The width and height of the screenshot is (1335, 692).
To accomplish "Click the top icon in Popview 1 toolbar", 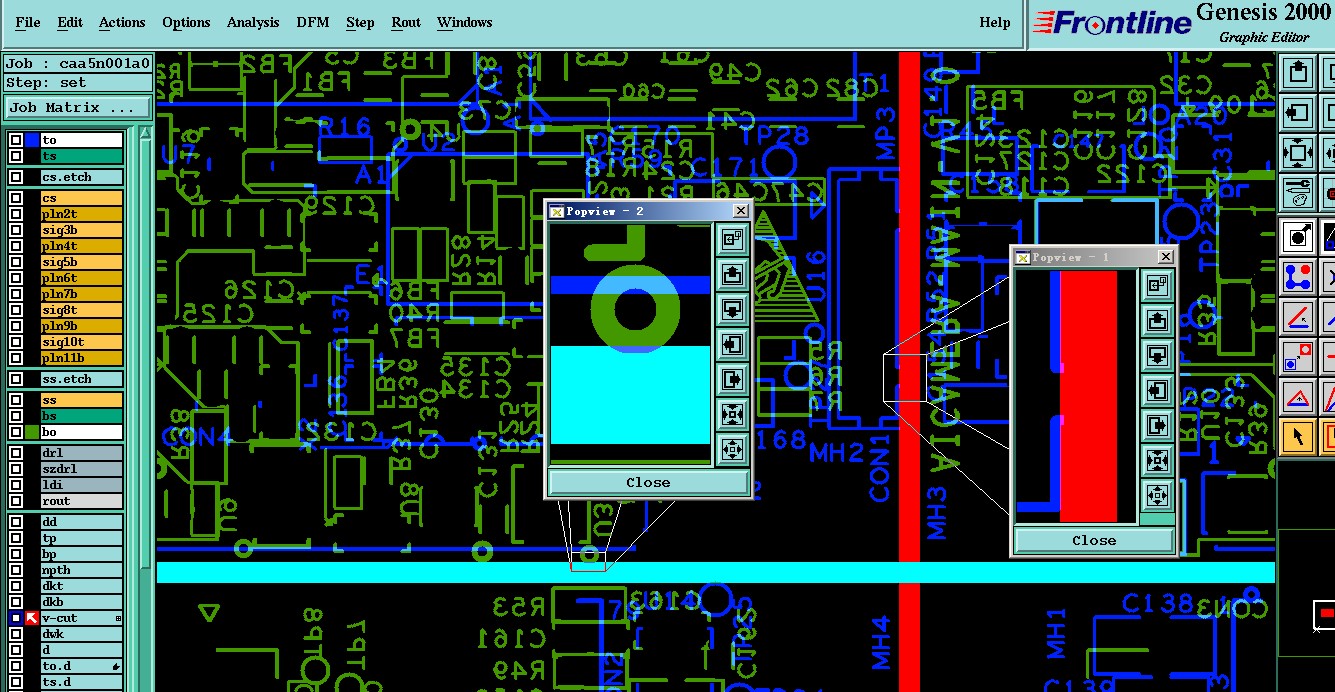I will click(x=1158, y=285).
